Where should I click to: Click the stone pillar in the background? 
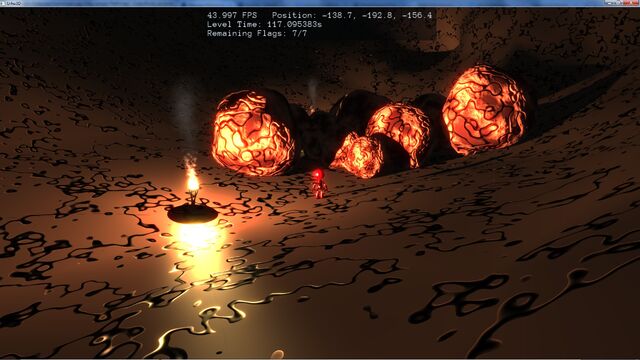[449, 29]
